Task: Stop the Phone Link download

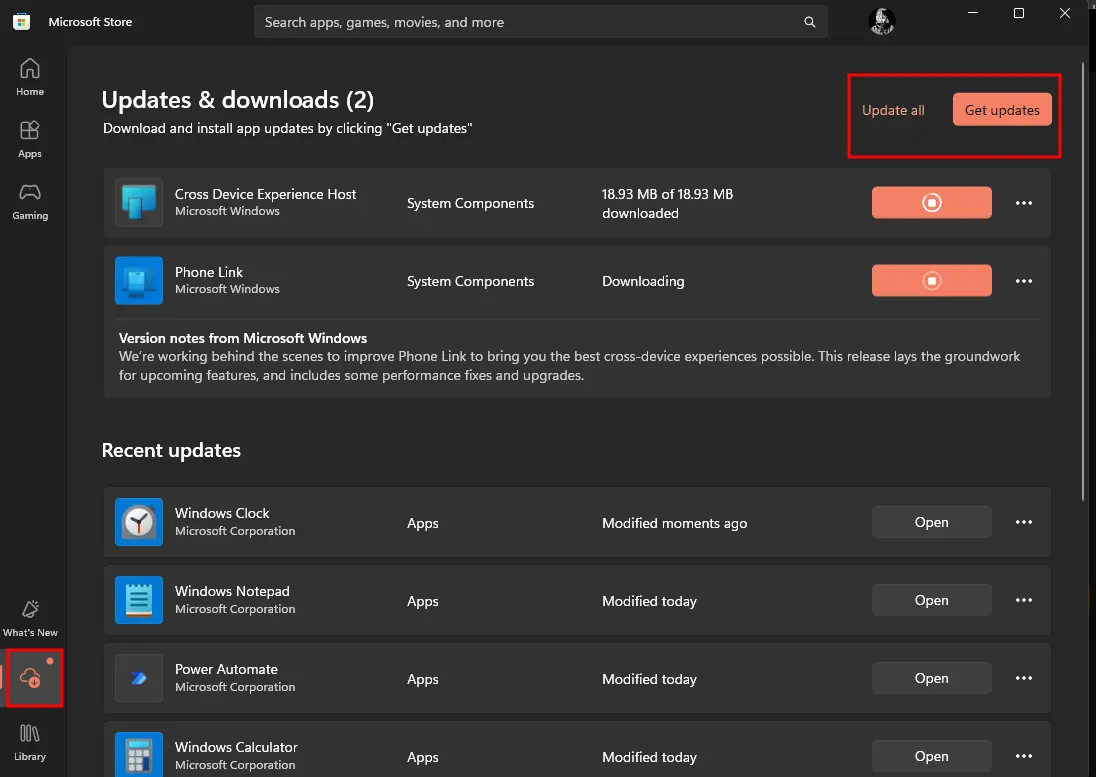Action: (931, 281)
